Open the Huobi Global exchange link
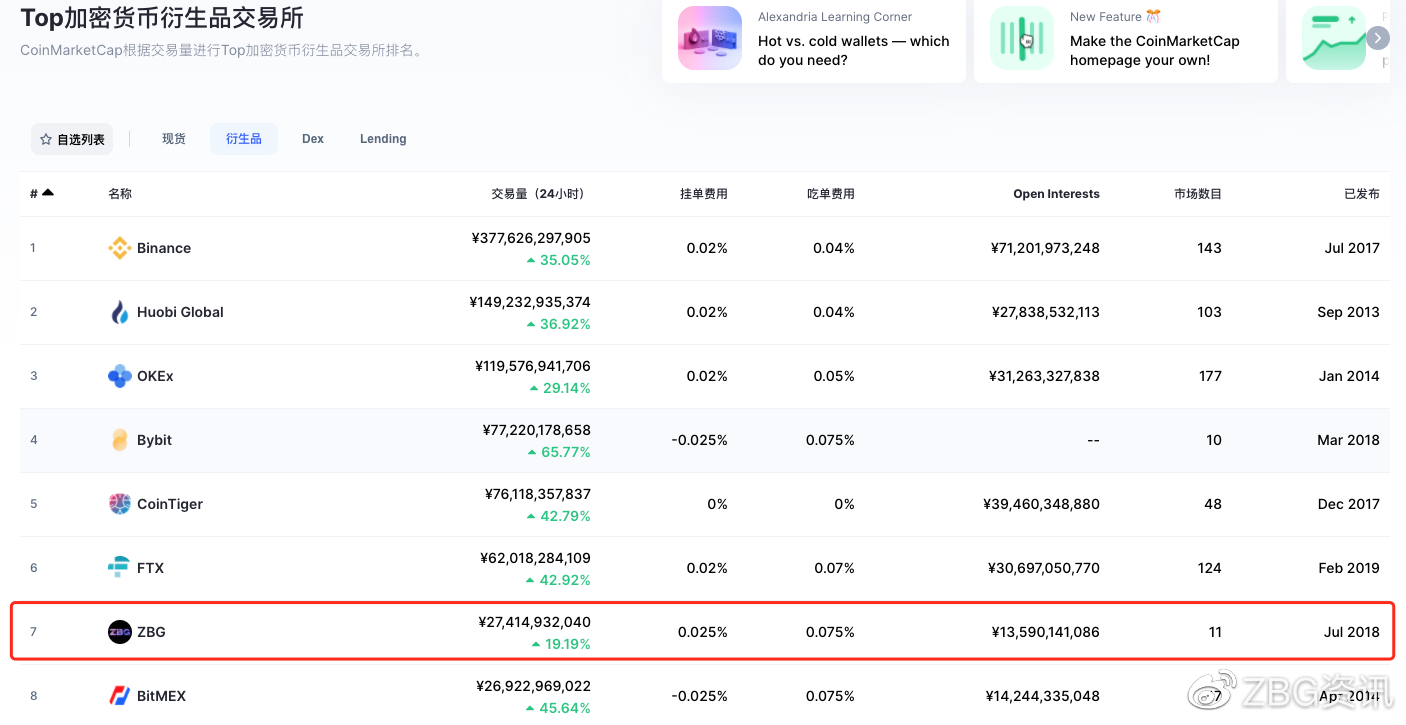Image resolution: width=1406 pixels, height=725 pixels. coord(180,312)
